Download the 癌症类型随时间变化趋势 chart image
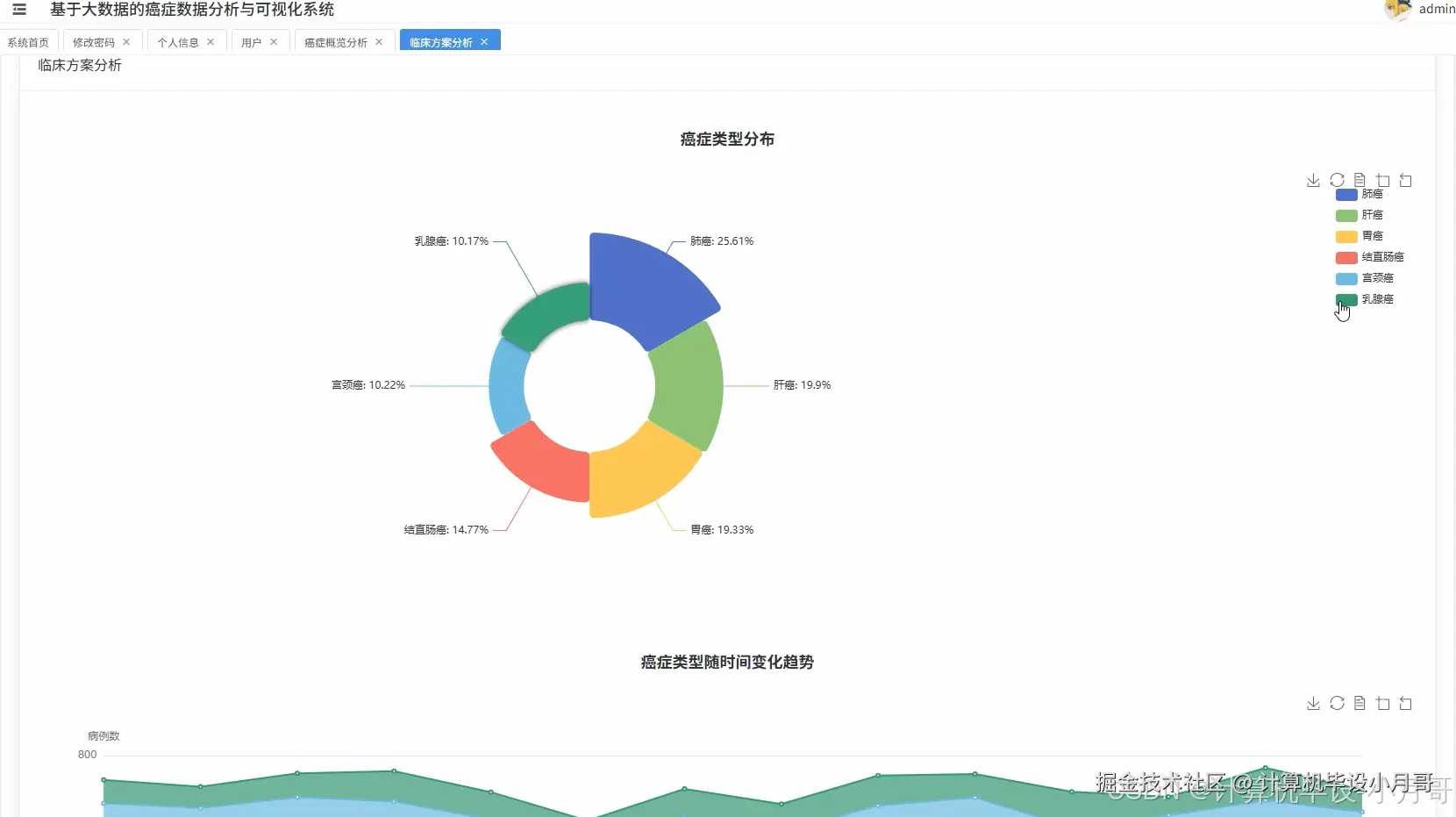Viewport: 1456px width, 817px height. tap(1313, 703)
